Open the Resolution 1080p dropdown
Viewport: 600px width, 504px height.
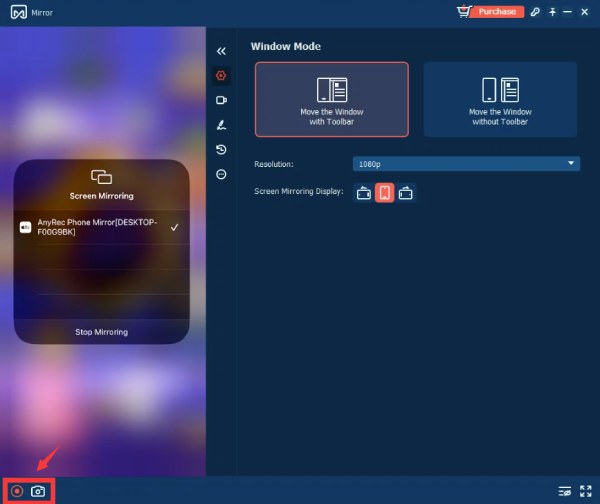click(x=466, y=163)
